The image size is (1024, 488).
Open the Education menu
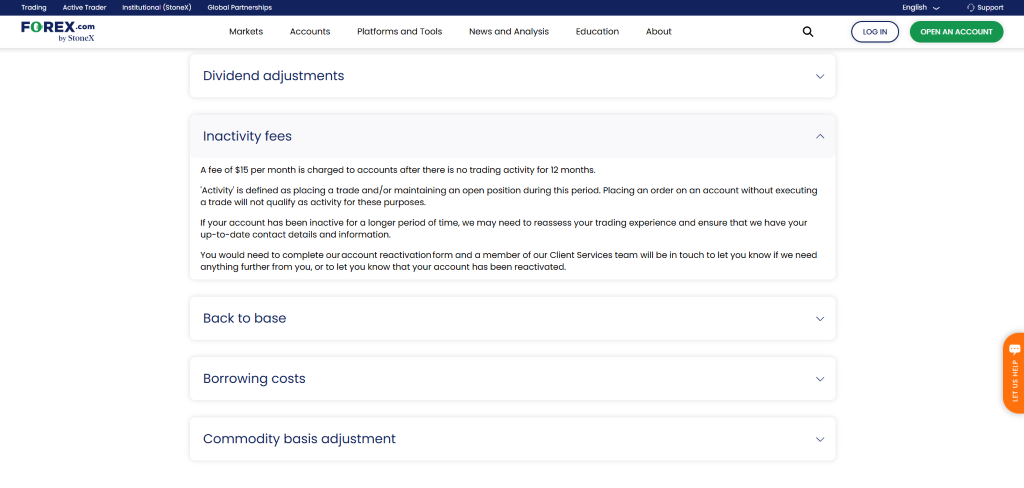click(x=597, y=32)
